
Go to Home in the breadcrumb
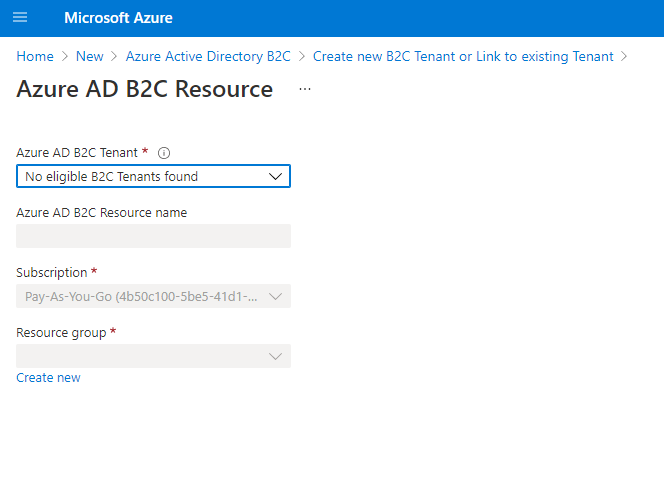click(35, 57)
